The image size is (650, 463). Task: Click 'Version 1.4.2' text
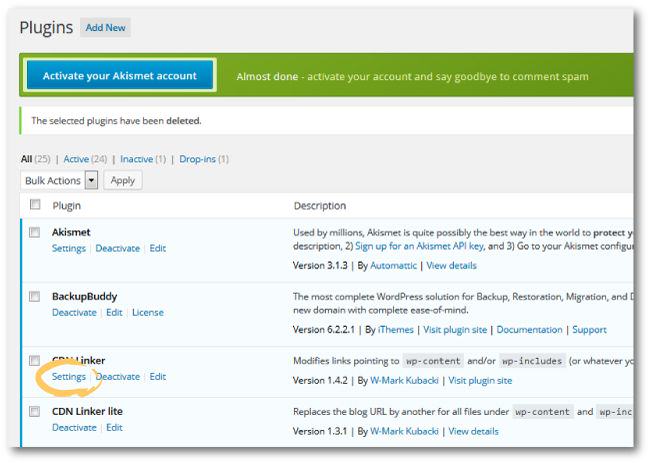[320, 381]
